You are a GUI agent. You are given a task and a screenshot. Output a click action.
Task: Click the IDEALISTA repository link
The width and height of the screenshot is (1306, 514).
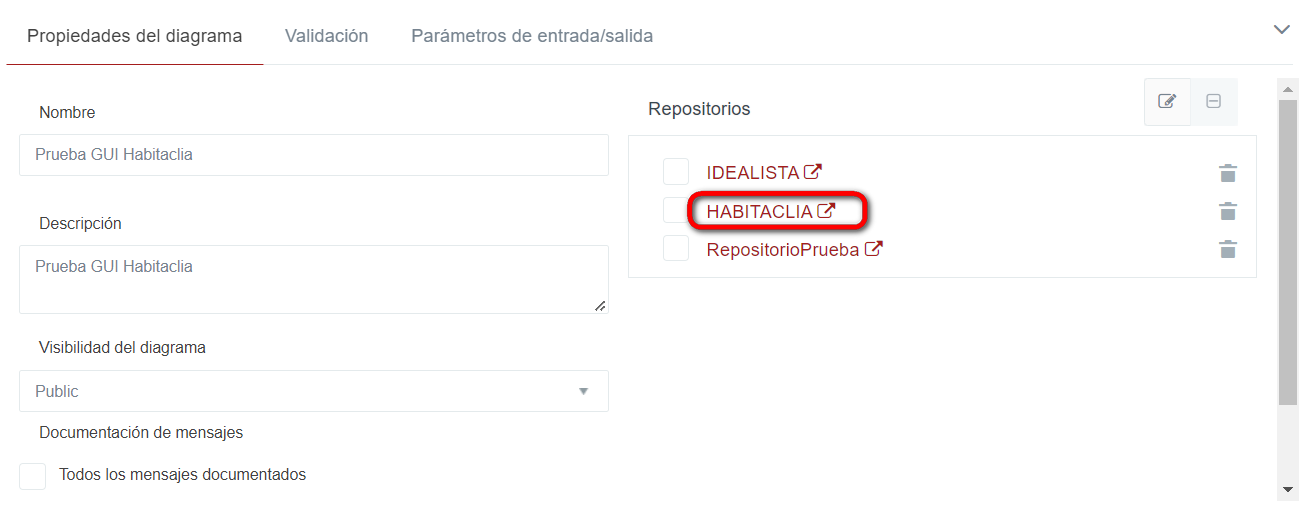tap(752, 173)
